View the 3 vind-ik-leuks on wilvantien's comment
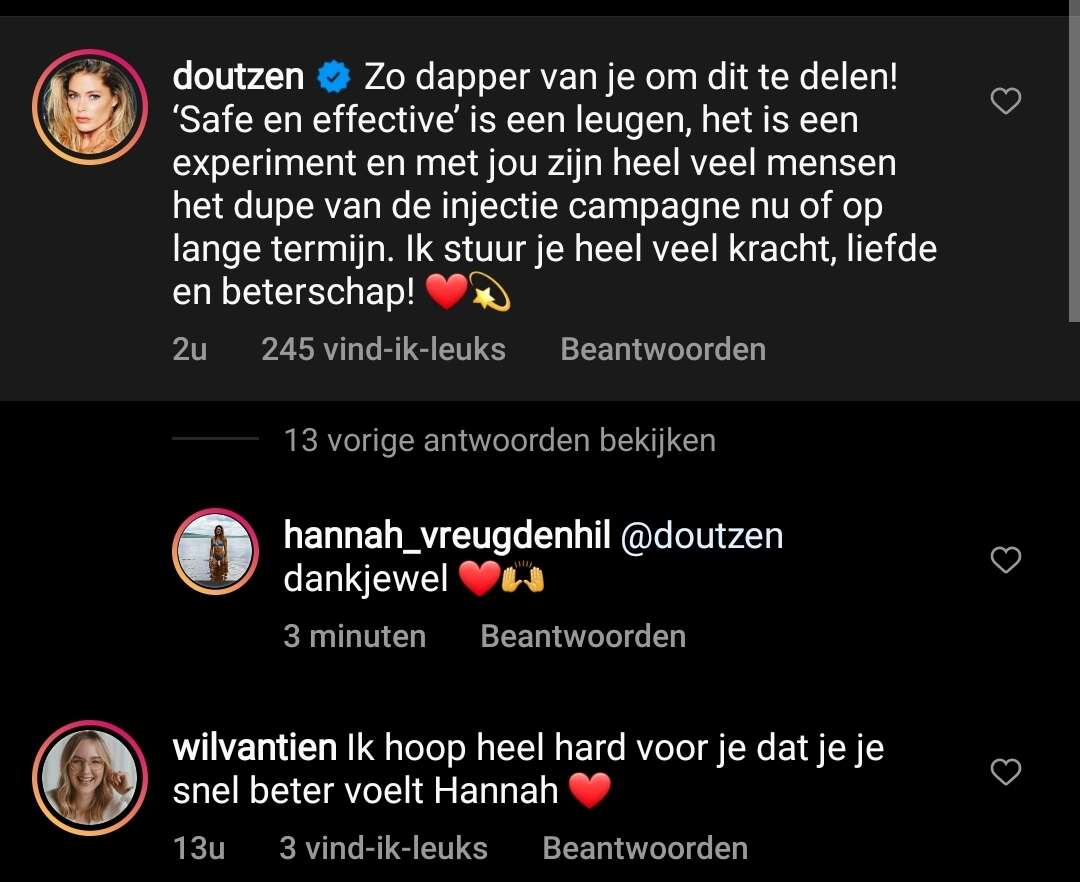The image size is (1080, 882). click(x=384, y=848)
